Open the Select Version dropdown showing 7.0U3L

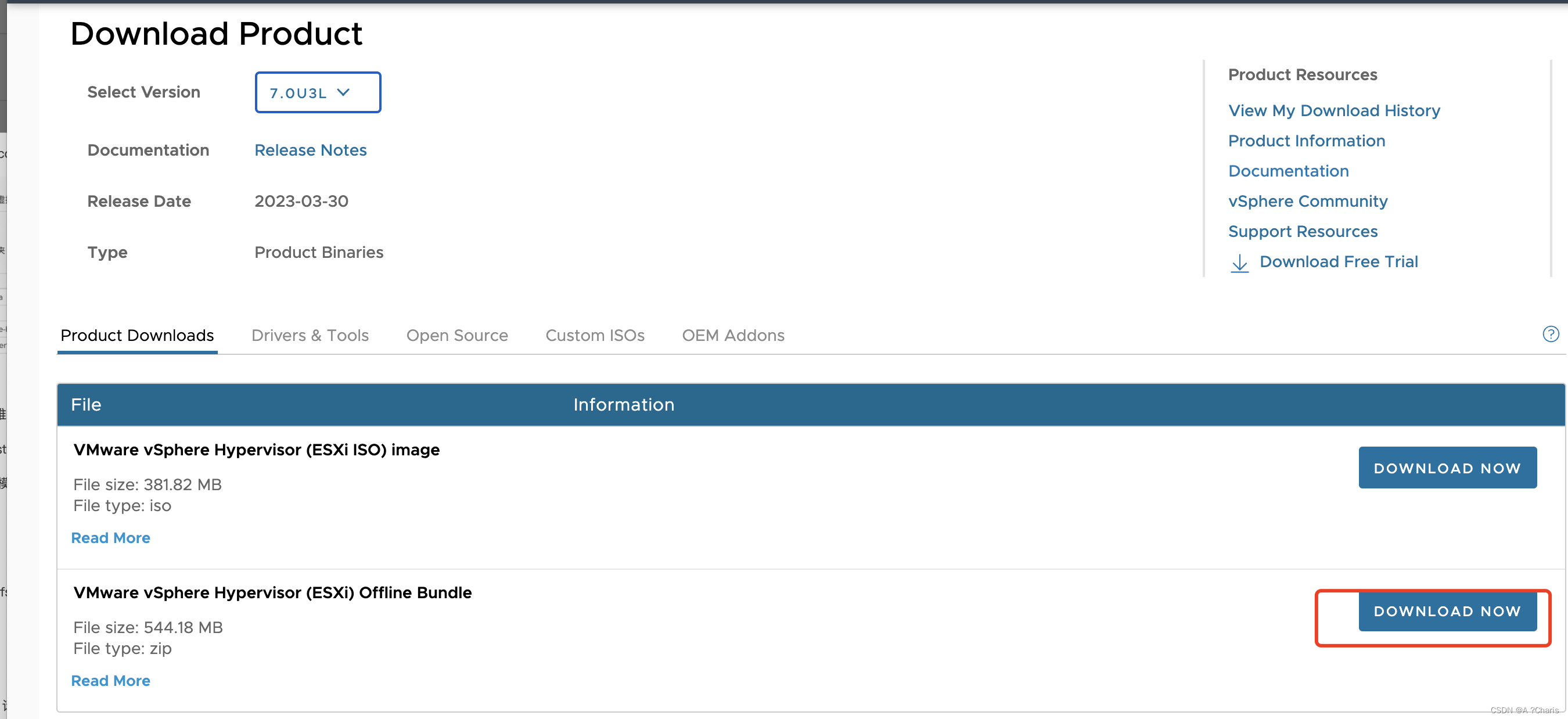(317, 92)
